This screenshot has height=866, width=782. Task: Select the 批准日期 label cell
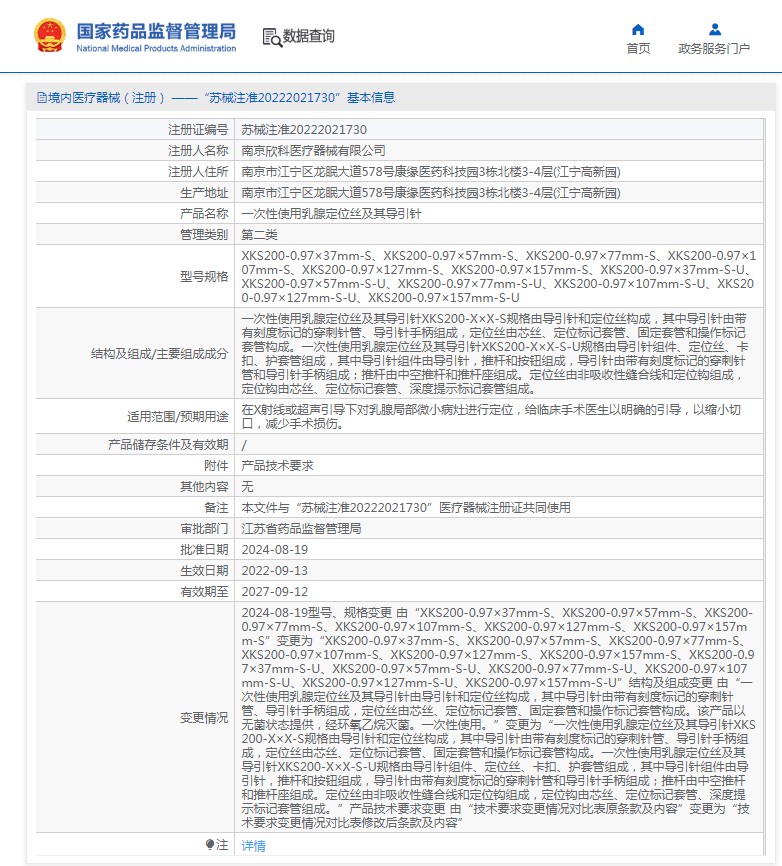pos(135,550)
